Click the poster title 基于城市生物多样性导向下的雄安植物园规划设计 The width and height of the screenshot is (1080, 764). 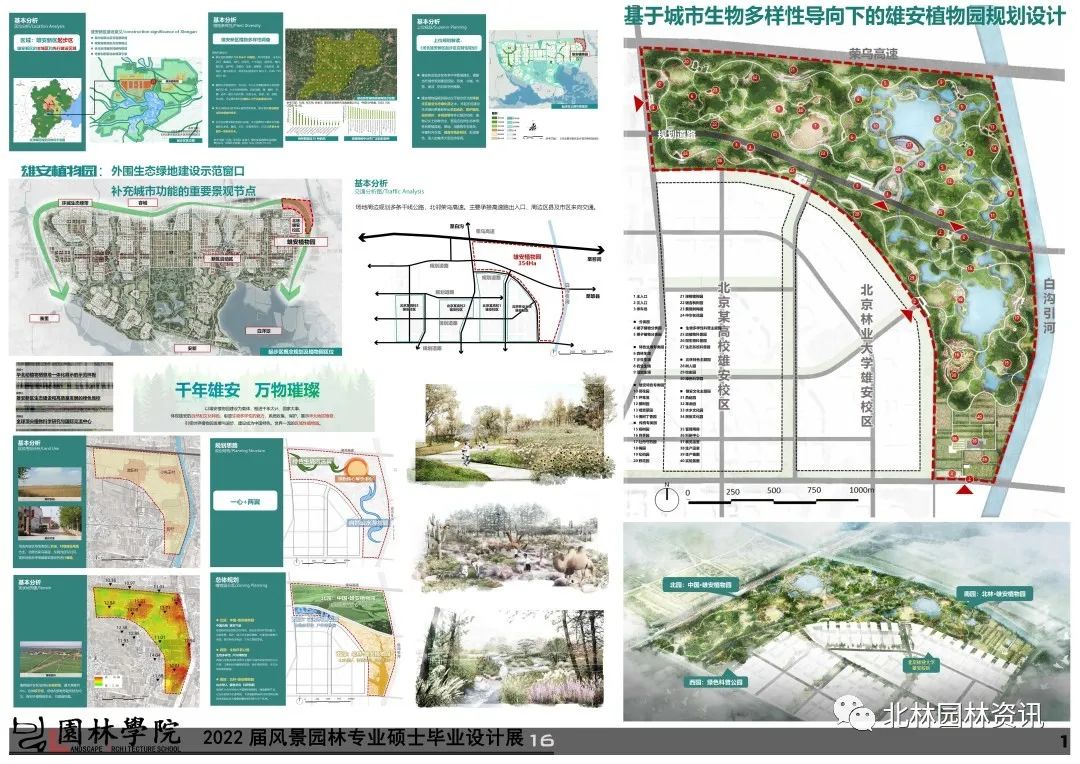point(844,16)
